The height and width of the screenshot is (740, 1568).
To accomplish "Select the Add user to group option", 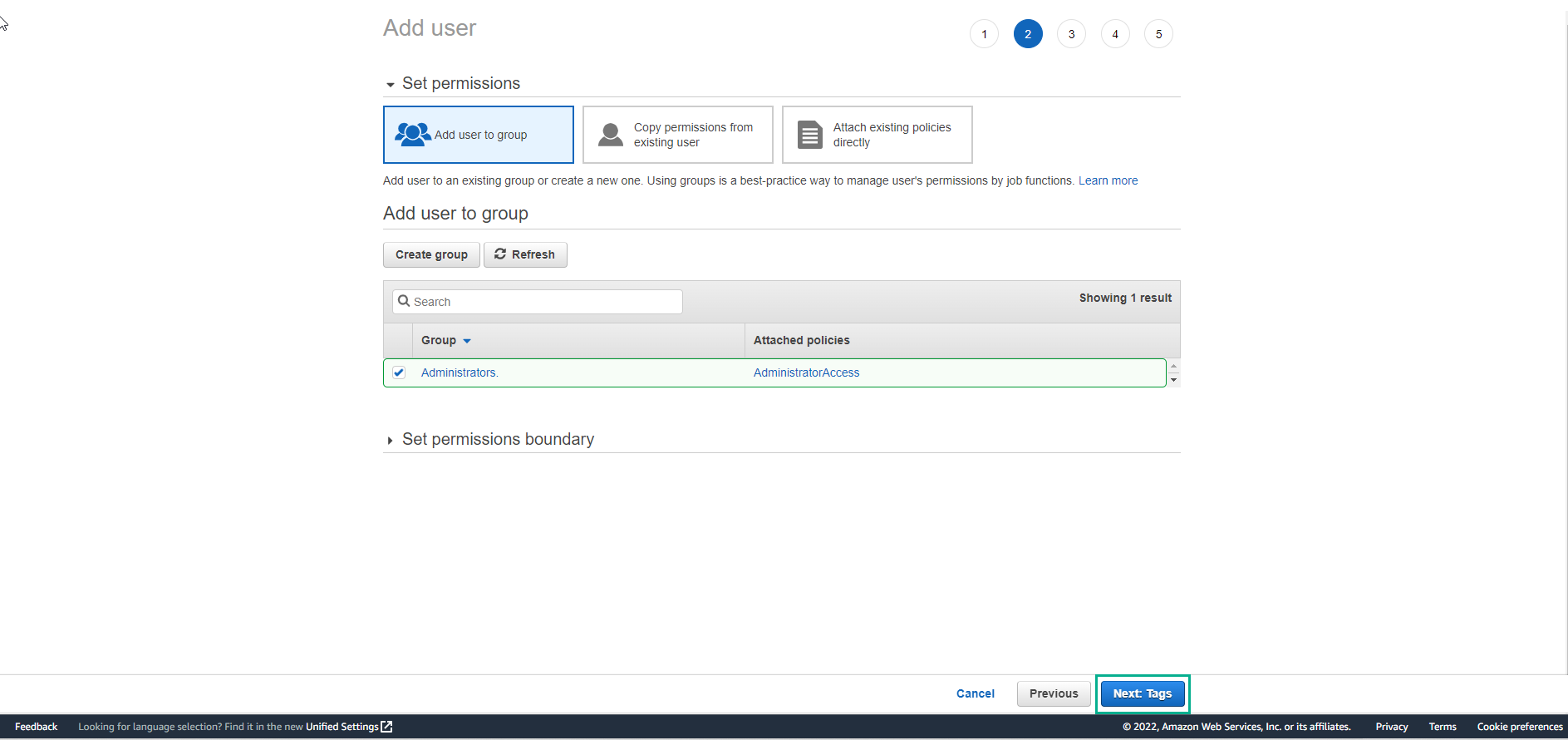I will click(x=479, y=135).
